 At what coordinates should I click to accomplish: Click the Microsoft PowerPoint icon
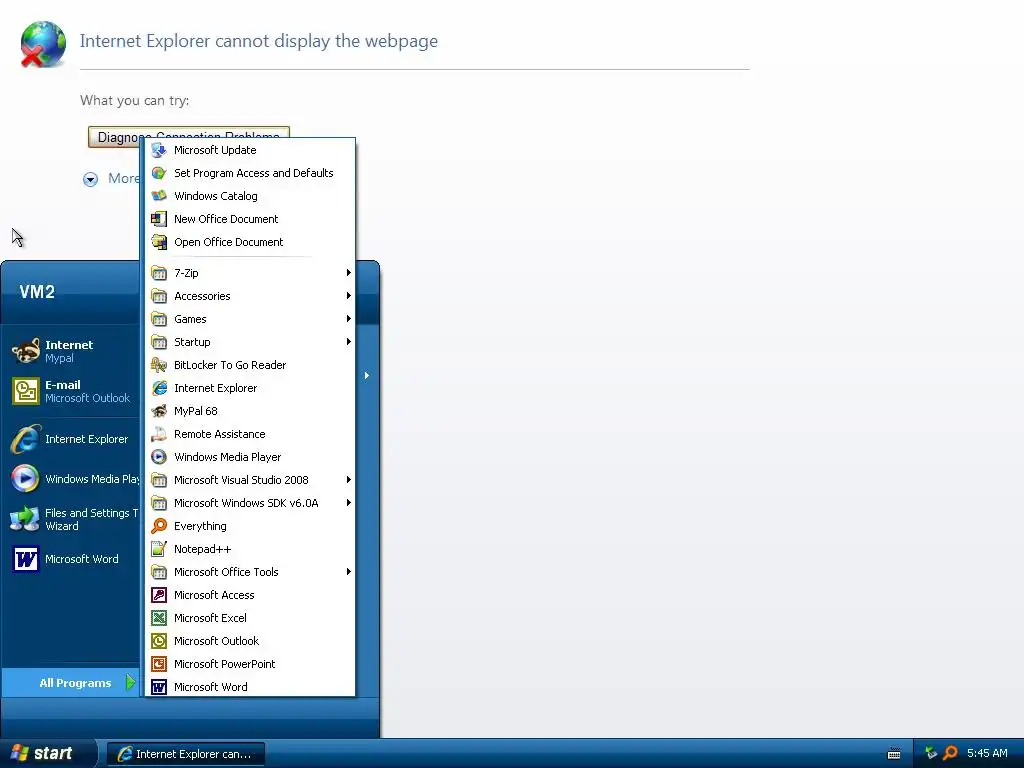159,664
